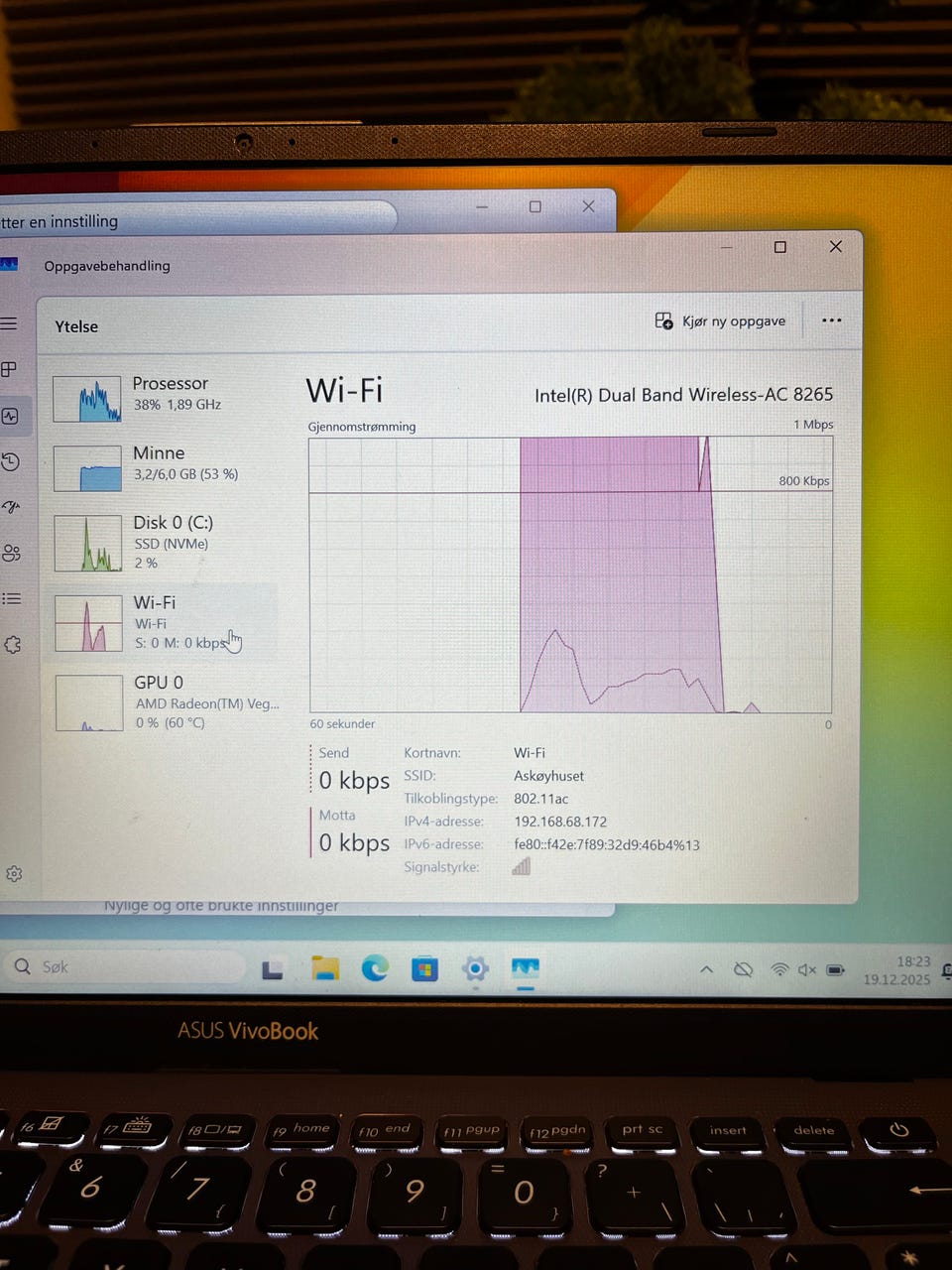Click the signal strength bars icon
This screenshot has width=952, height=1270.
pyautogui.click(x=521, y=866)
